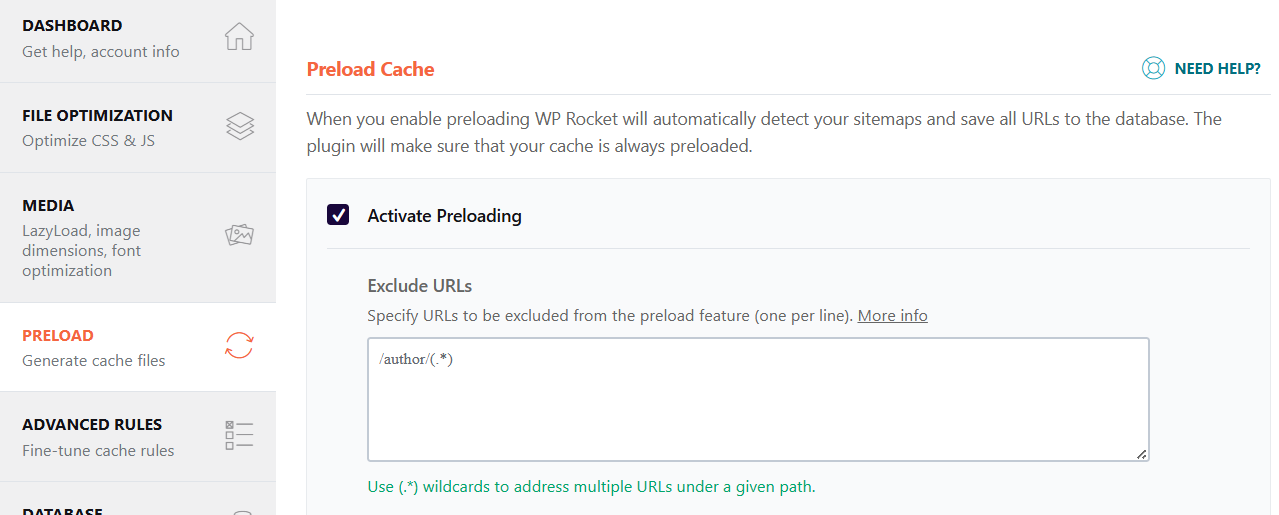Click the Advanced Rules checklist icon
The width and height of the screenshot is (1279, 515).
pyautogui.click(x=239, y=435)
